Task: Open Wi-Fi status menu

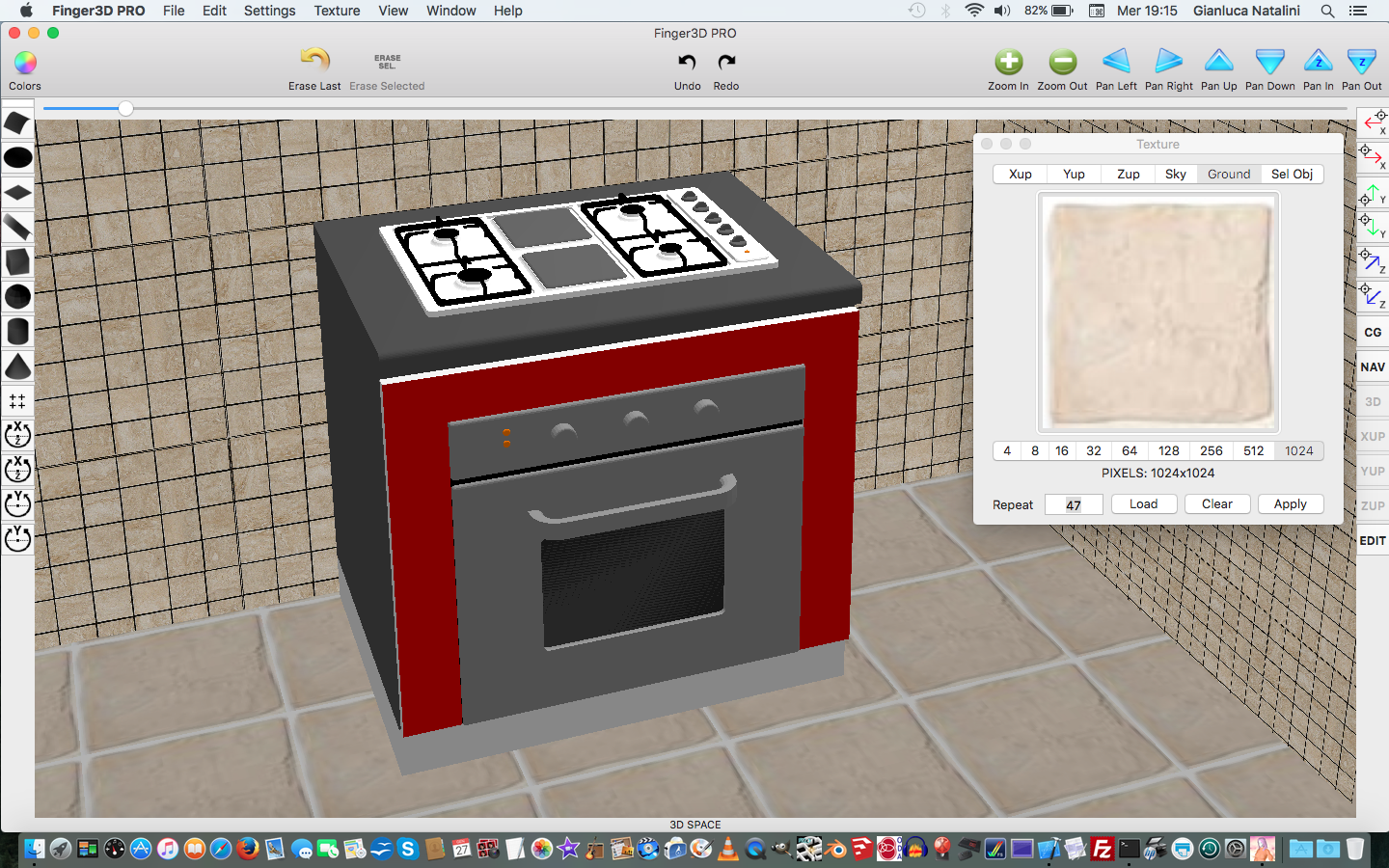Action: point(974,11)
